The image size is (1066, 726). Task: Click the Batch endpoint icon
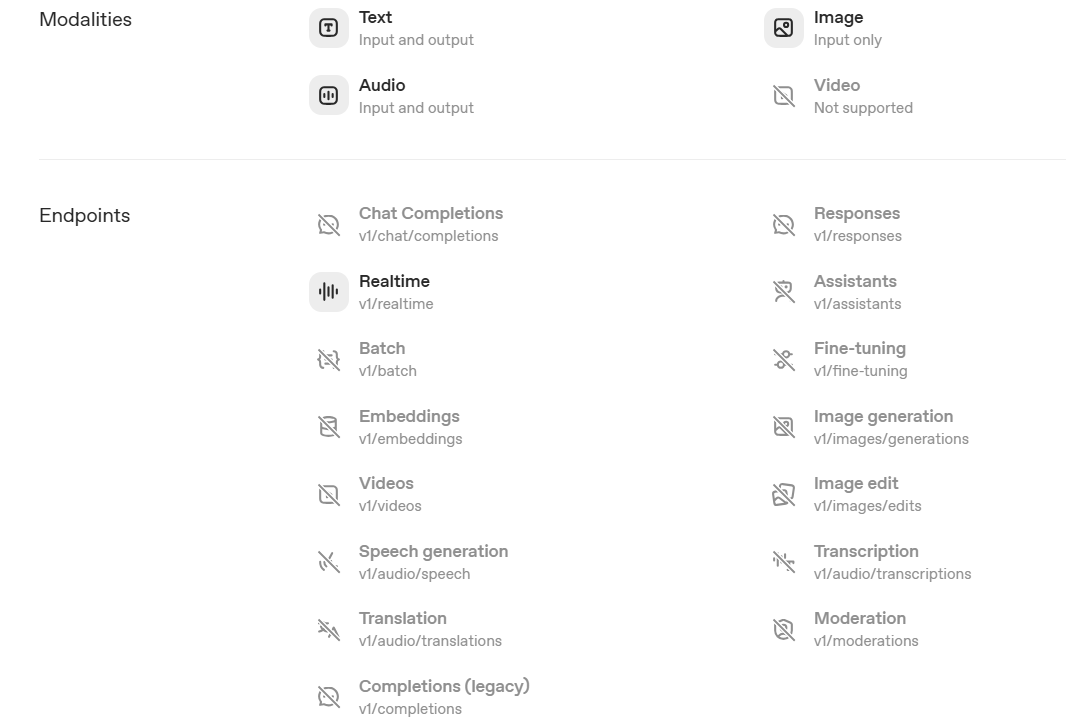(328, 359)
